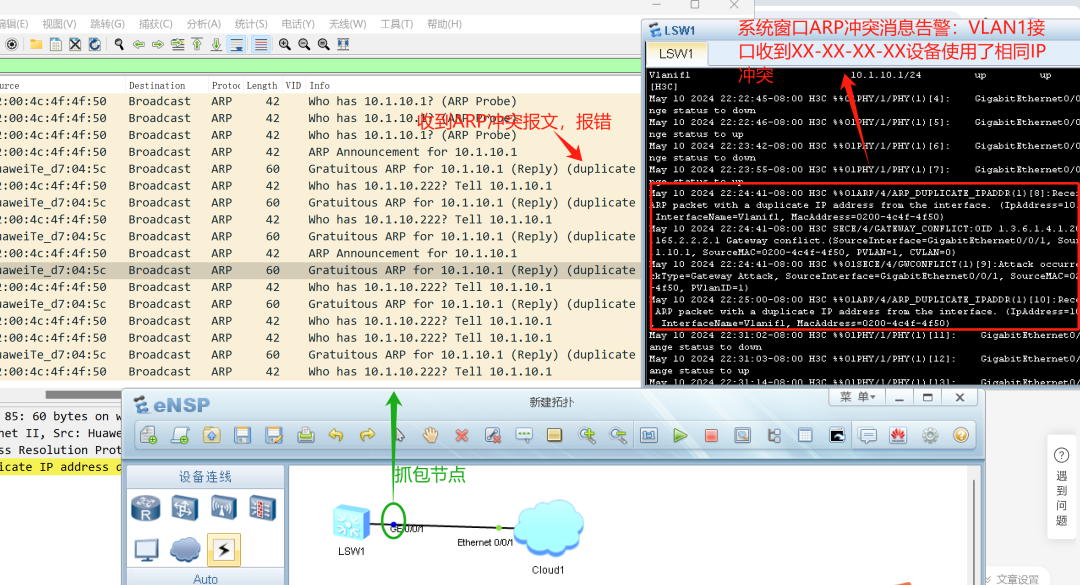Screen dimensions: 1080x585
Task: Choose the cloud device category icon
Action: (x=184, y=549)
